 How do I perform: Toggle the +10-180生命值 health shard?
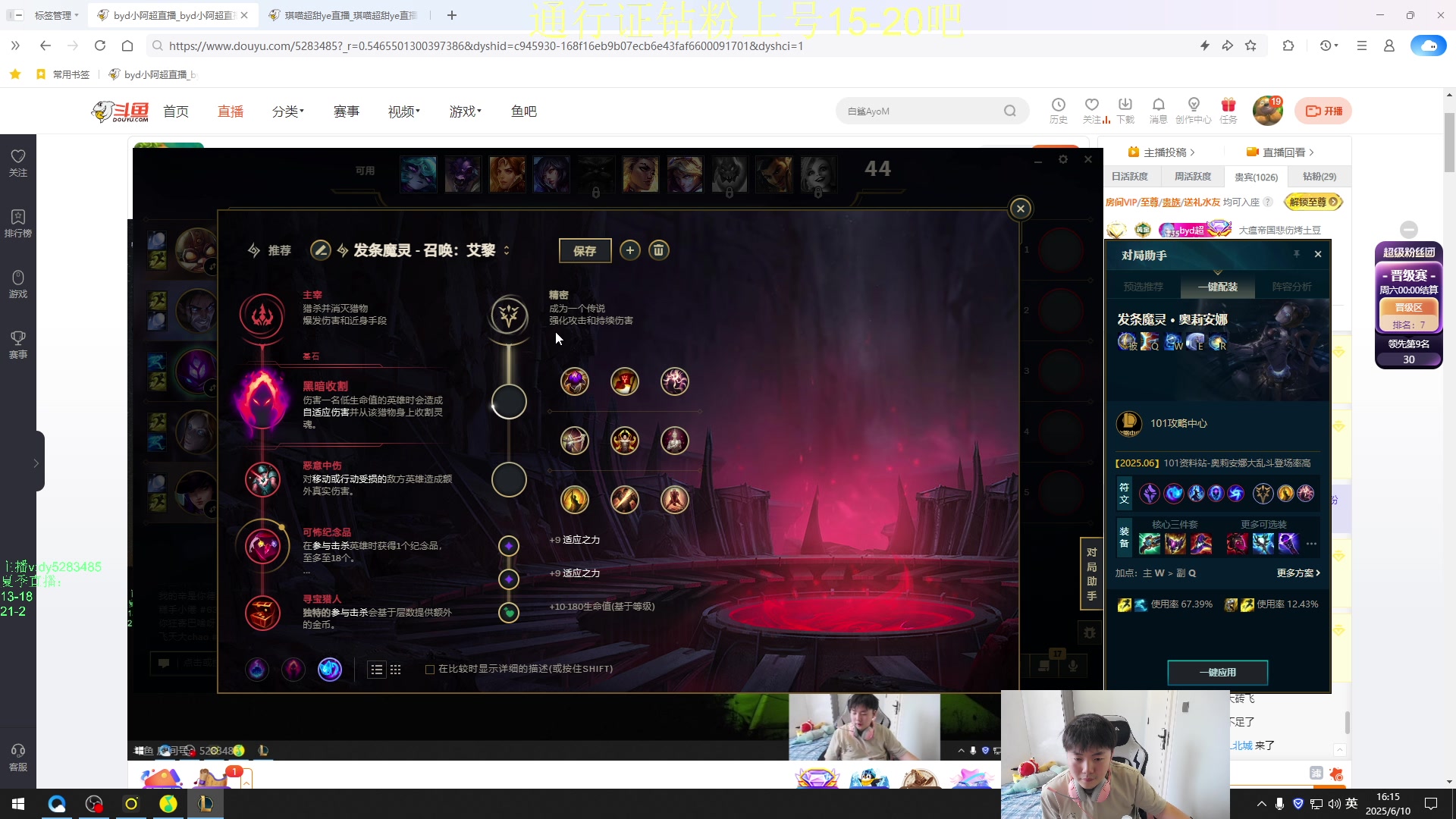[x=509, y=613]
